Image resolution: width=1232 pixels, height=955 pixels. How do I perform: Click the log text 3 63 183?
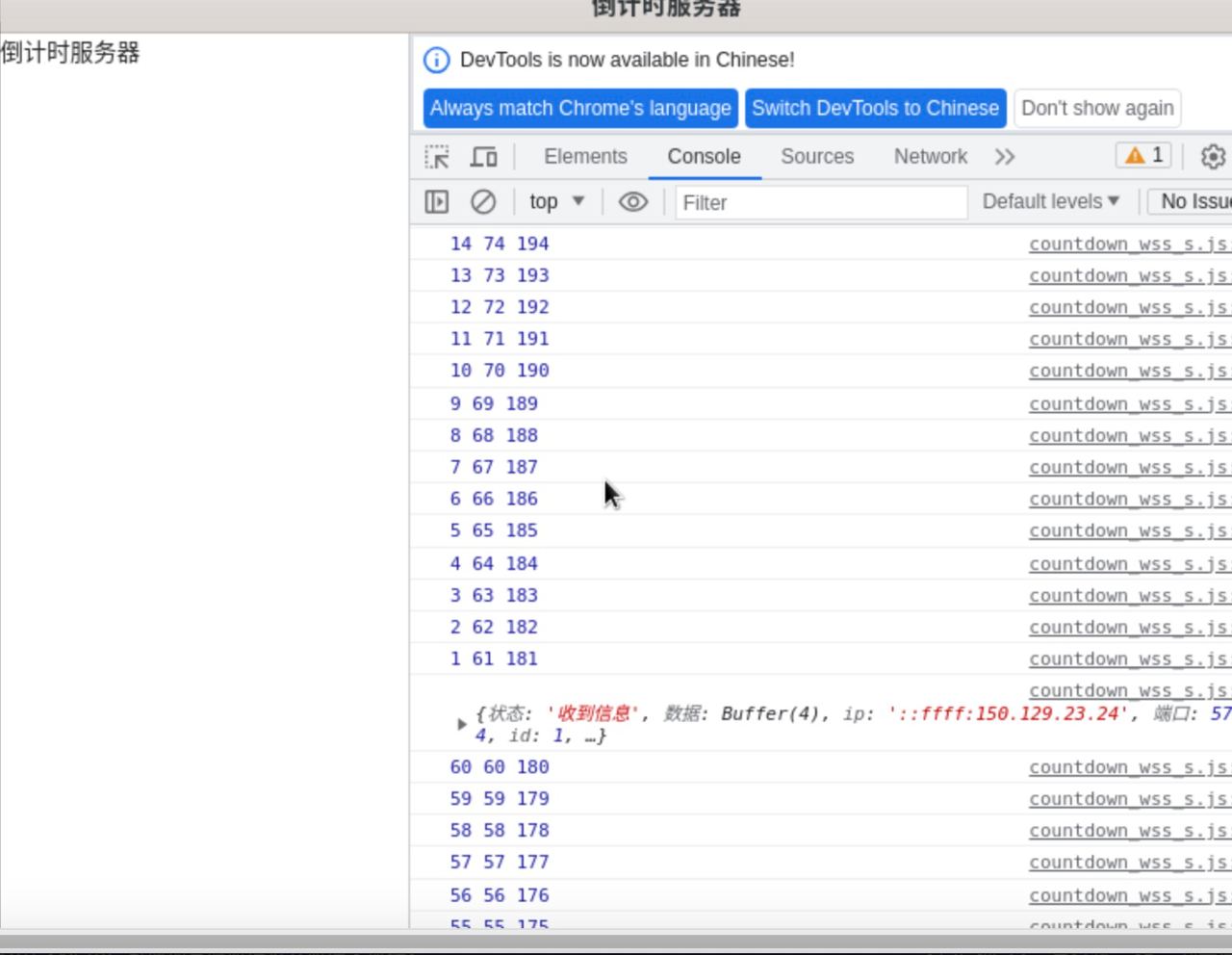click(x=494, y=595)
